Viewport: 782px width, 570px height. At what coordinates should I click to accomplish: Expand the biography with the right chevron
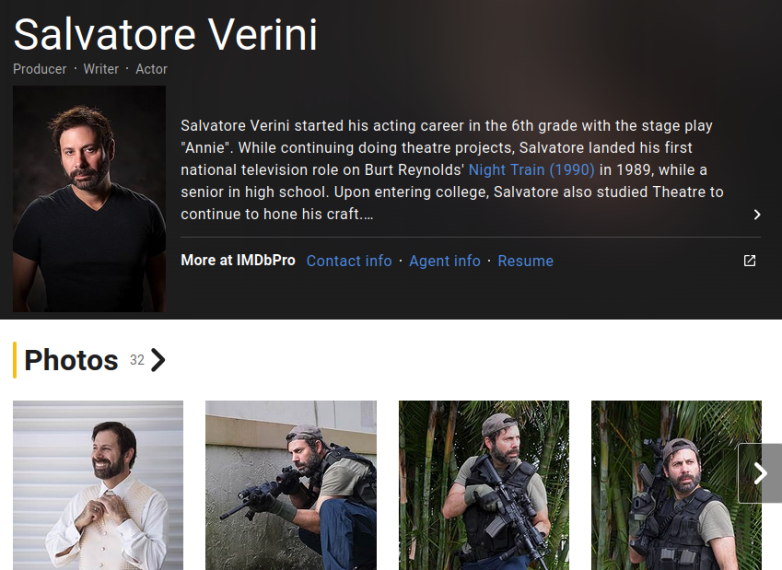click(x=757, y=214)
